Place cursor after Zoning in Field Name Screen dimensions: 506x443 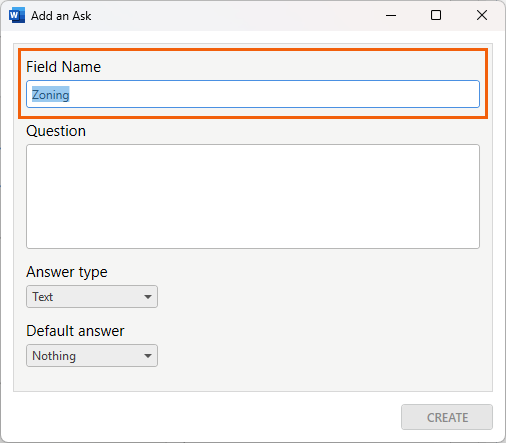(x=71, y=95)
